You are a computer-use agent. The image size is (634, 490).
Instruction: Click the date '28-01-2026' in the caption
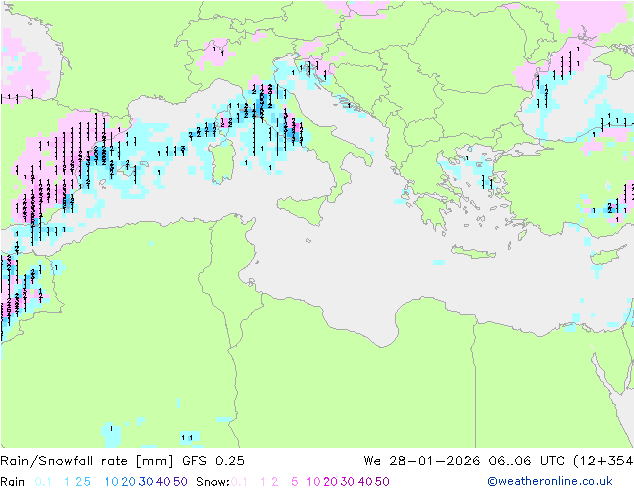pos(435,461)
